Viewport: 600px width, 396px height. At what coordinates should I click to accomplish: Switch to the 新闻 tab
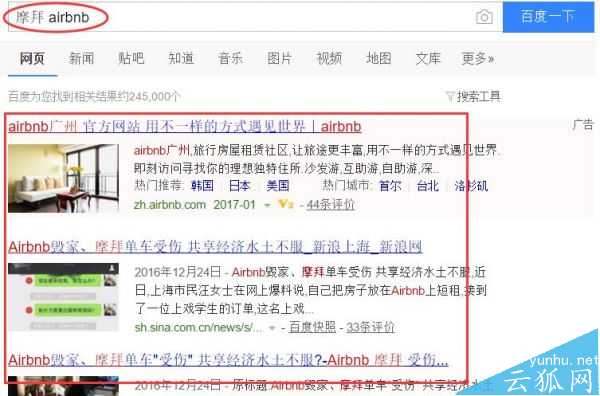click(82, 59)
